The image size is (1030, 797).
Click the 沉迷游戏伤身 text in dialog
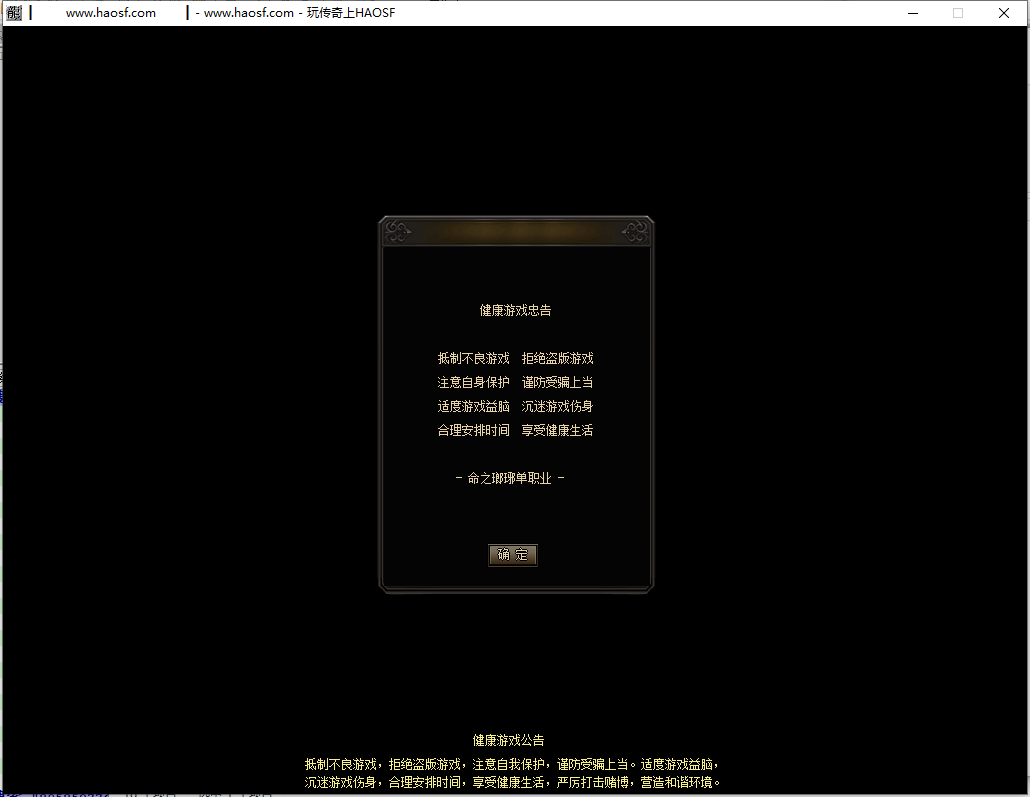(557, 406)
